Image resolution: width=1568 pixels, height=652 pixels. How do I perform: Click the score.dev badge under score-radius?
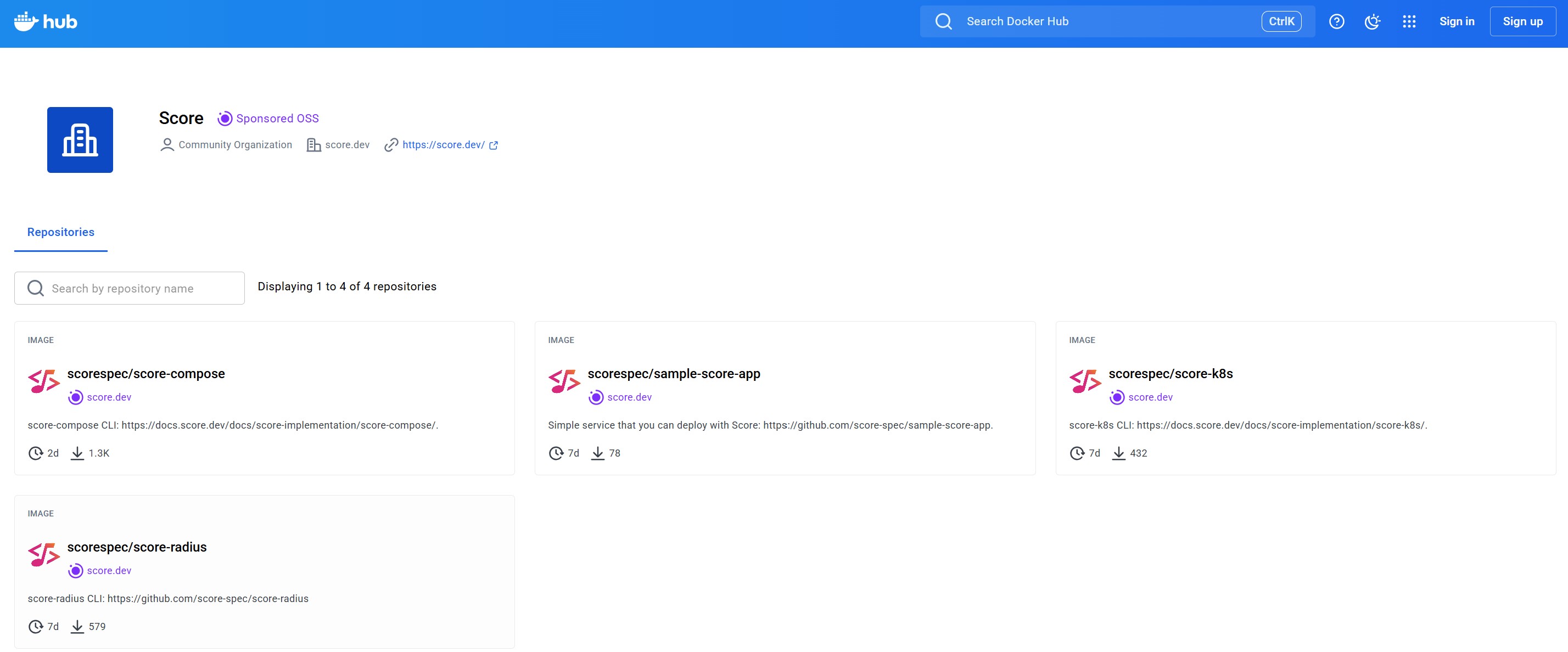click(x=101, y=571)
